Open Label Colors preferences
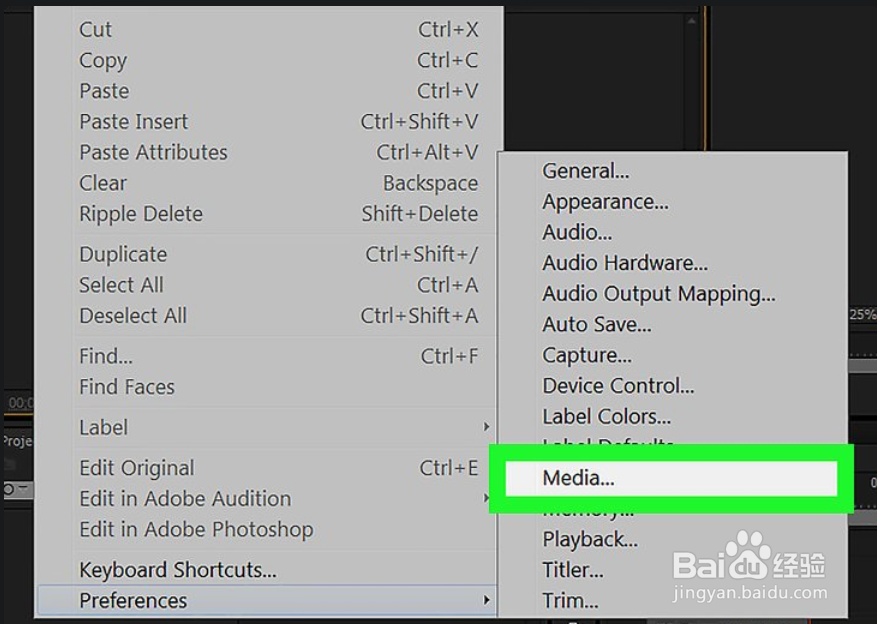 click(606, 417)
